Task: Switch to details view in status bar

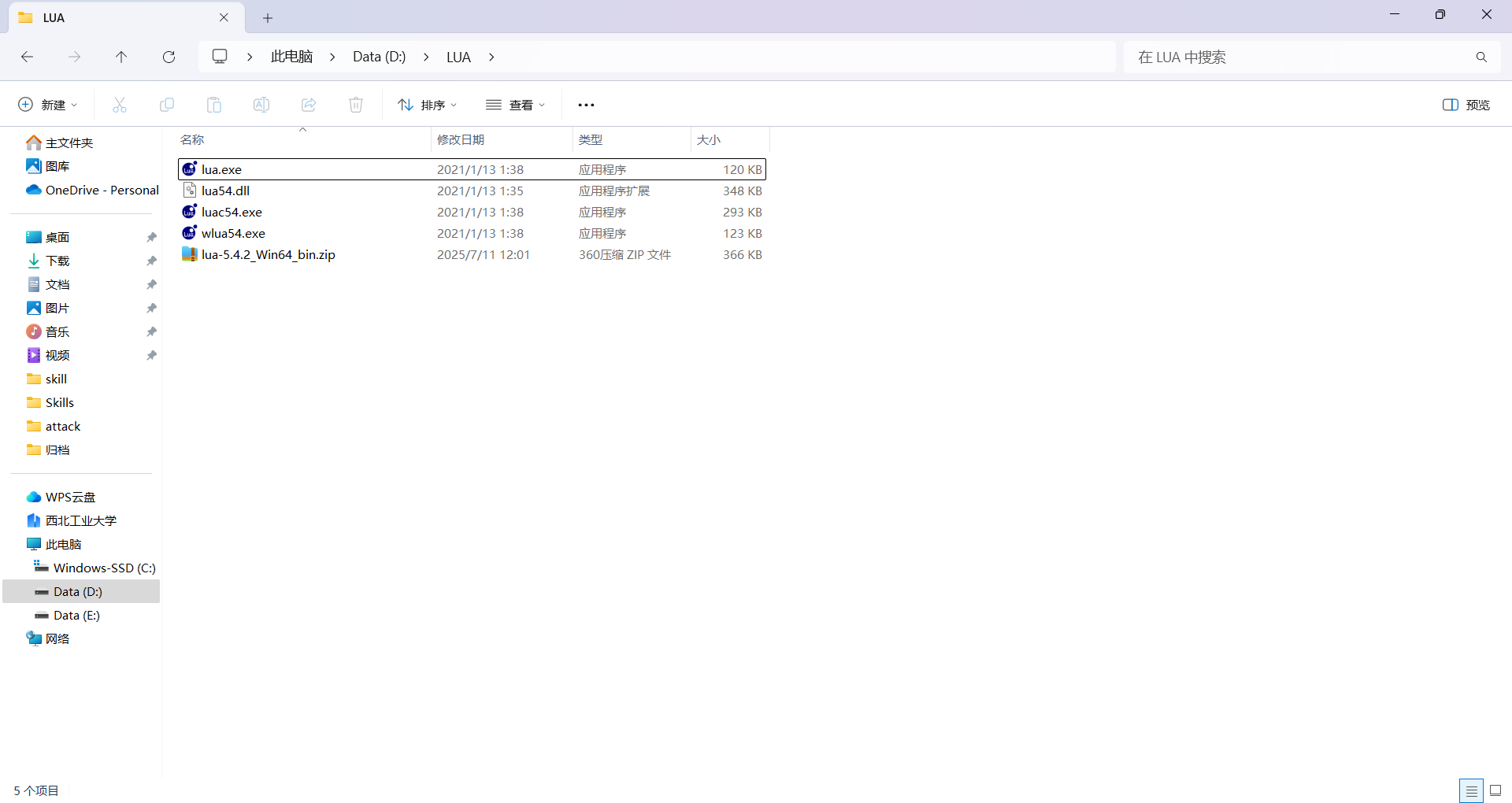Action: (1473, 790)
